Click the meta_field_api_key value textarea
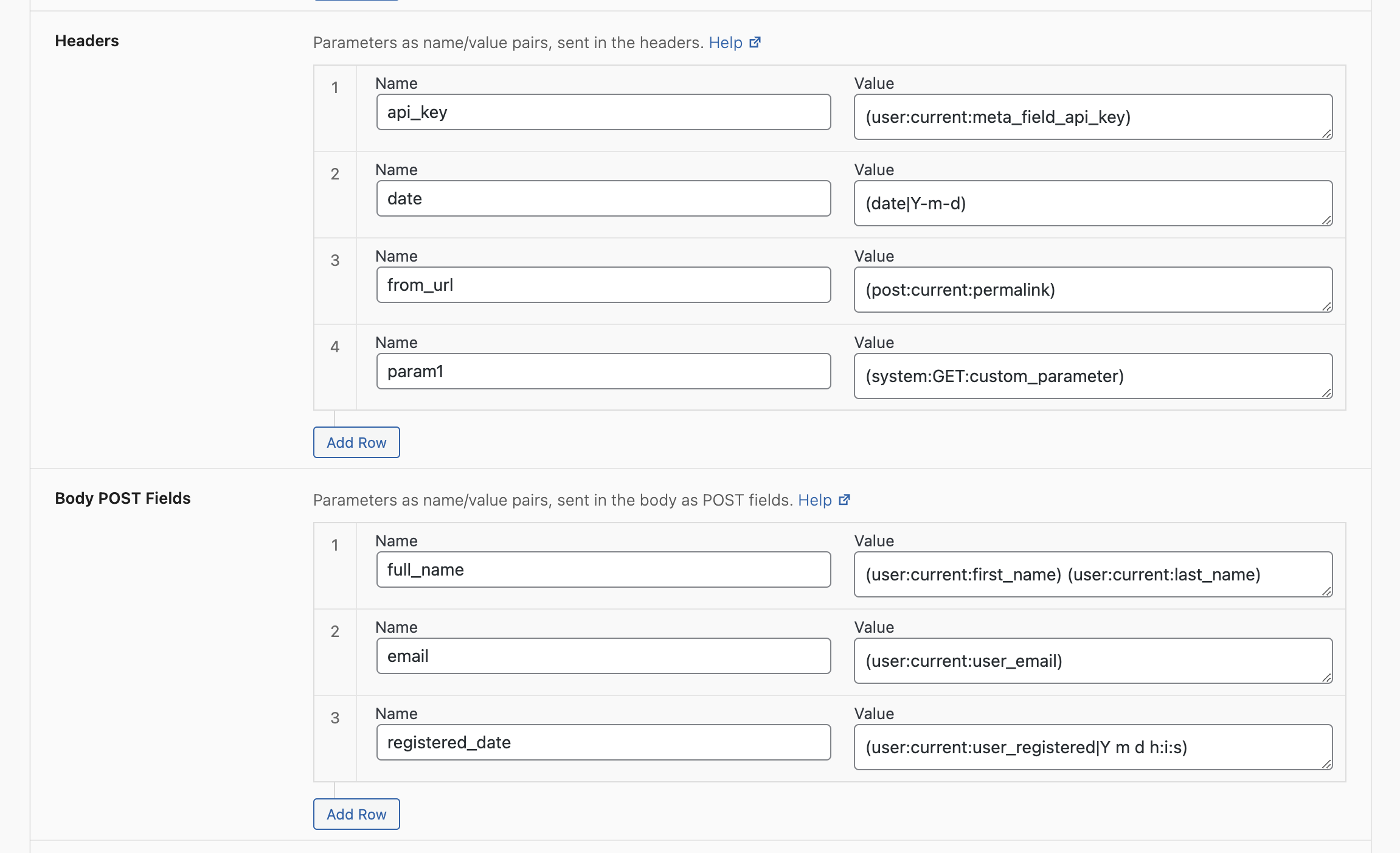Image resolution: width=1400 pixels, height=853 pixels. [1093, 117]
